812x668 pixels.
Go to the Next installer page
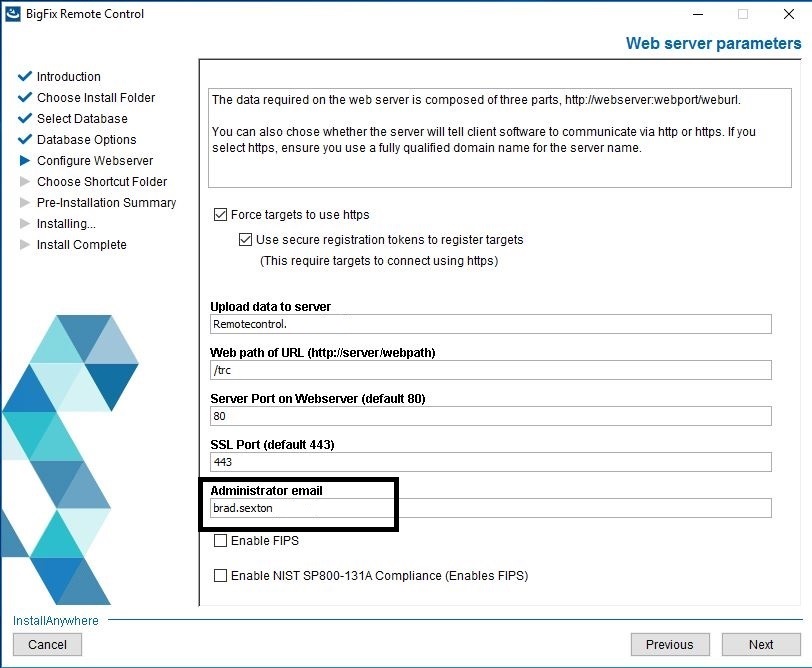pos(761,644)
